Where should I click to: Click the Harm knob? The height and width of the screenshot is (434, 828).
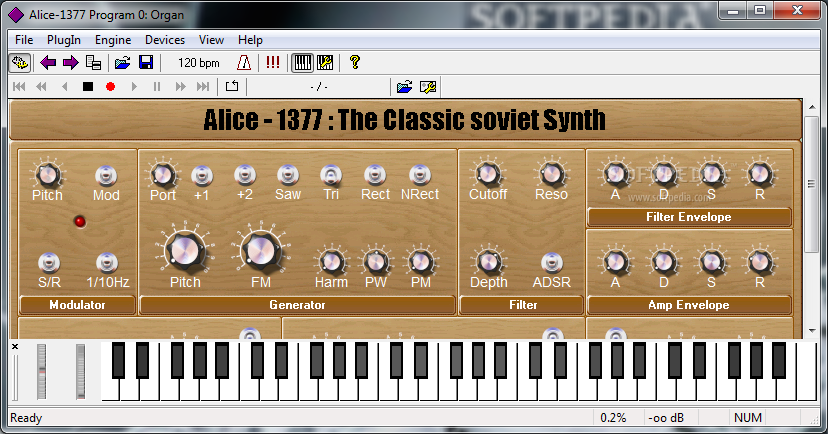pyautogui.click(x=331, y=261)
